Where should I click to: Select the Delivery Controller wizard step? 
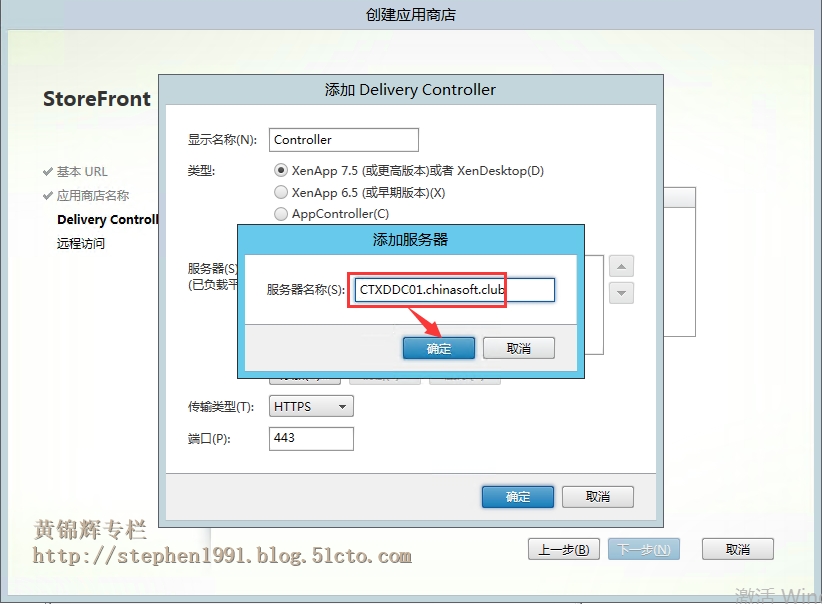(107, 220)
